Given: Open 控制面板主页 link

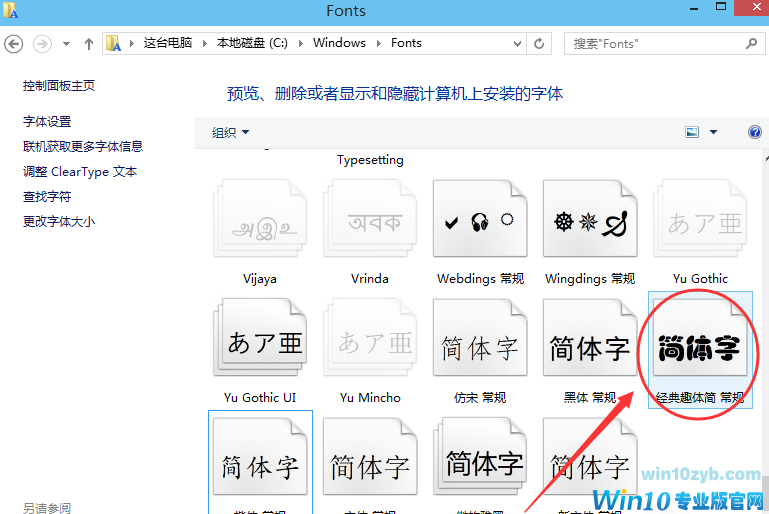Looking at the screenshot, I should tap(59, 86).
